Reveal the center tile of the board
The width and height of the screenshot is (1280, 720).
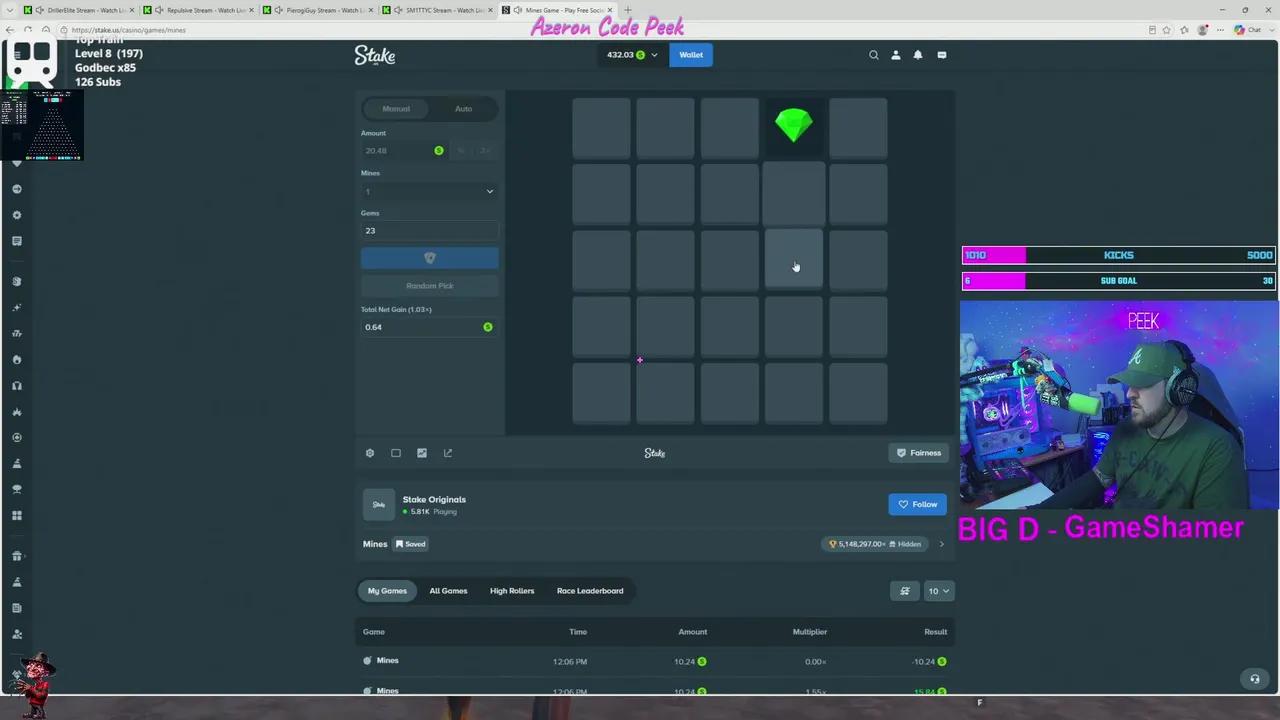[729, 260]
